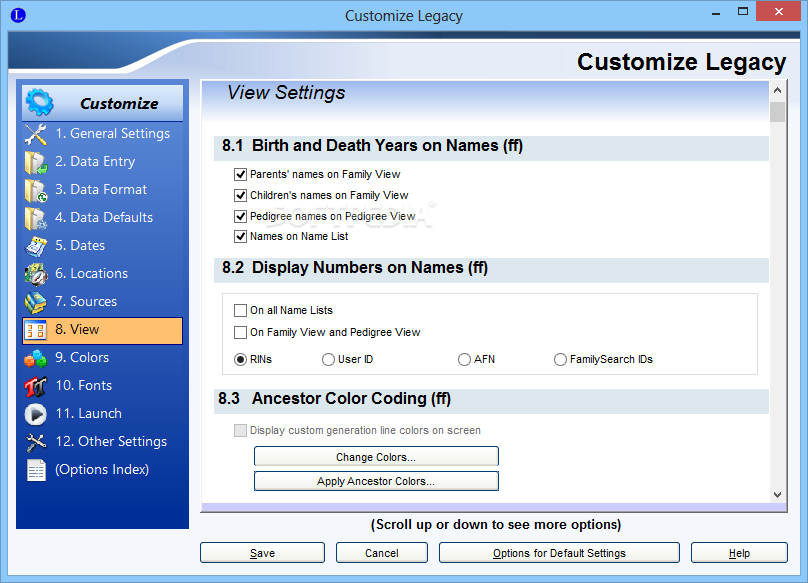Viewport: 808px width, 583px height.
Task: Toggle Pedigree names on Pedigree View
Action: (240, 216)
